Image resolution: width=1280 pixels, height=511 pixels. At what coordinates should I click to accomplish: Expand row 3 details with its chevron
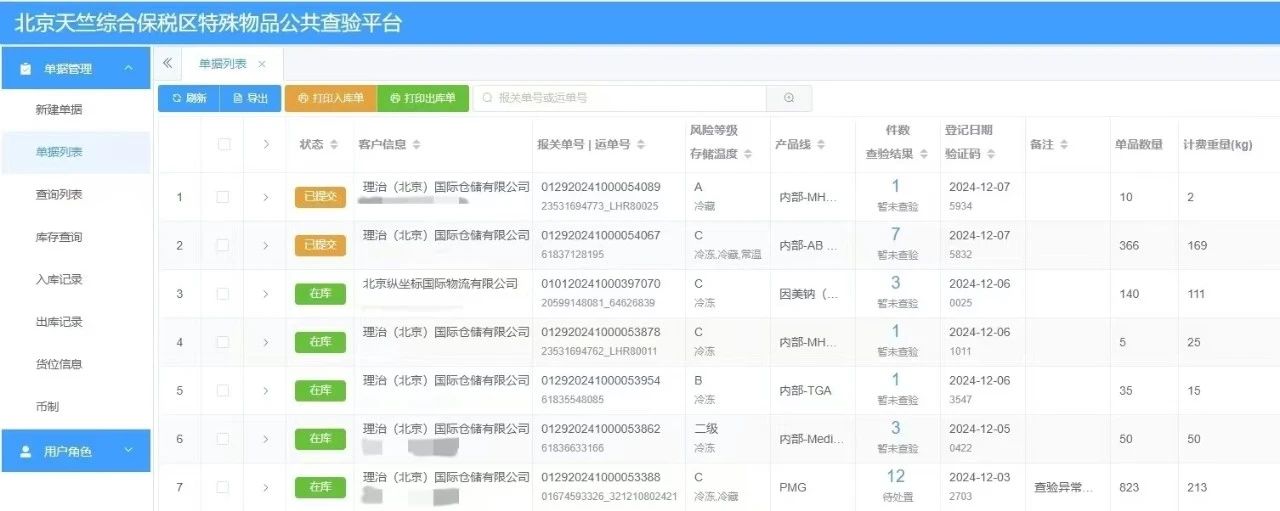(266, 294)
